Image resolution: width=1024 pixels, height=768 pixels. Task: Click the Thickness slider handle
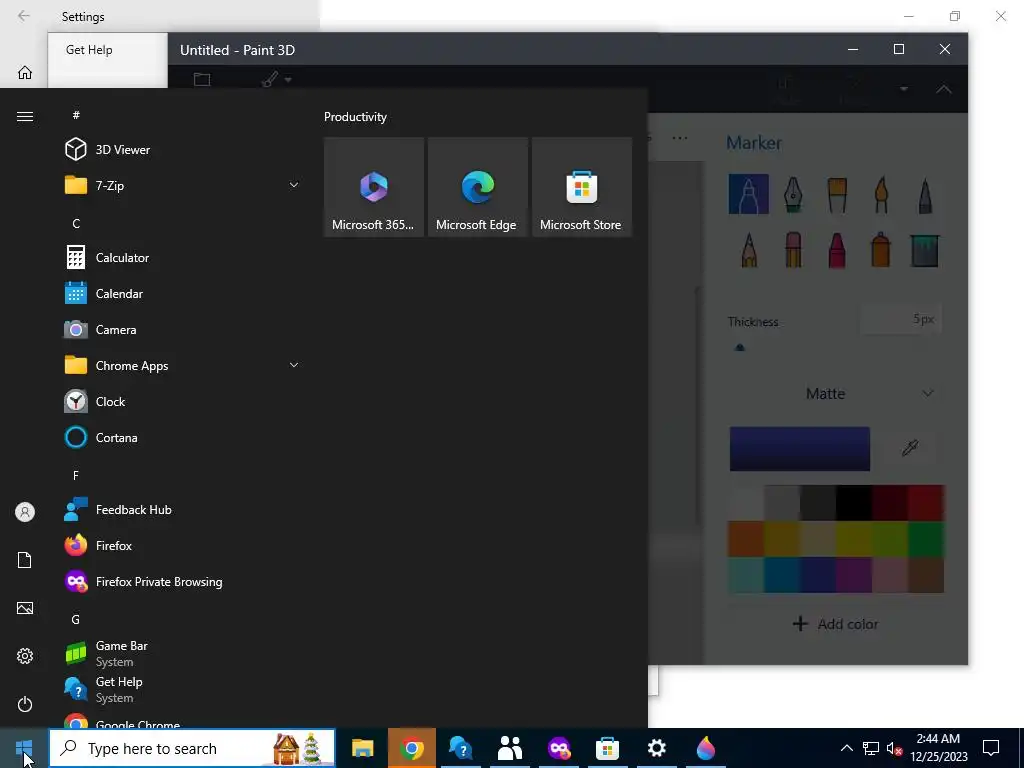[x=739, y=347]
